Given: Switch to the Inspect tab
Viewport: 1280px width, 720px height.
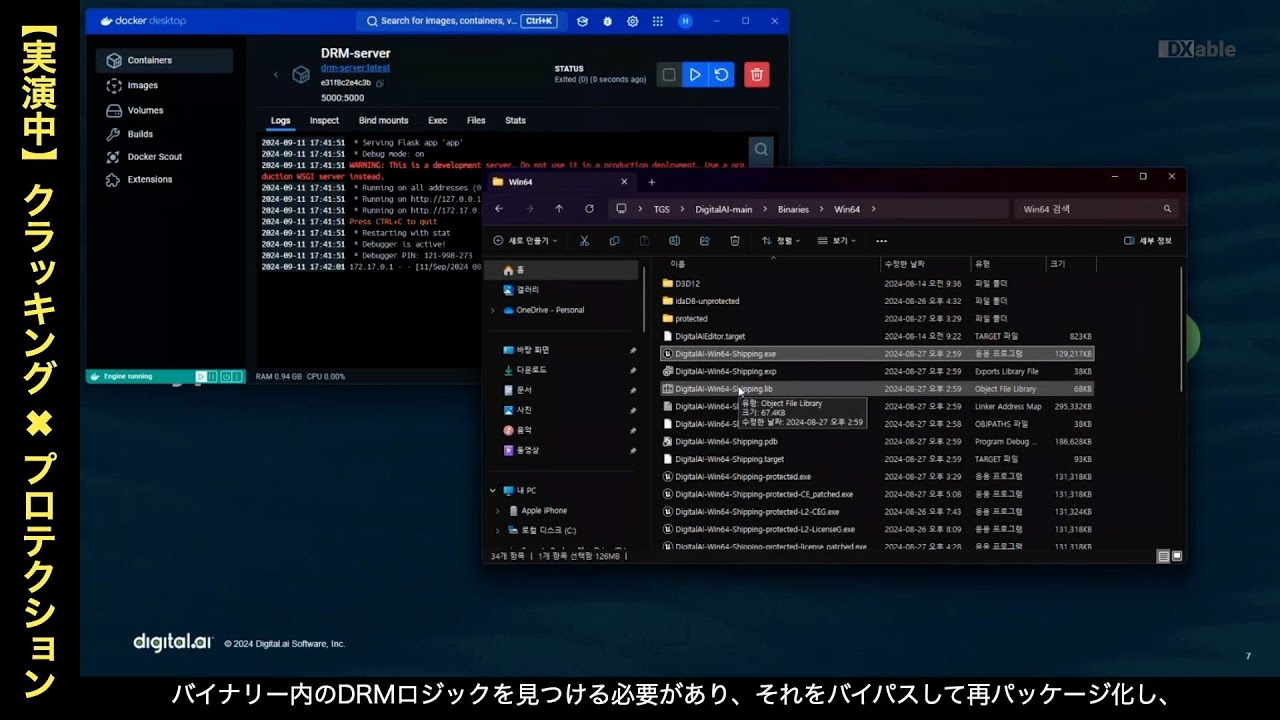Looking at the screenshot, I should [x=324, y=120].
